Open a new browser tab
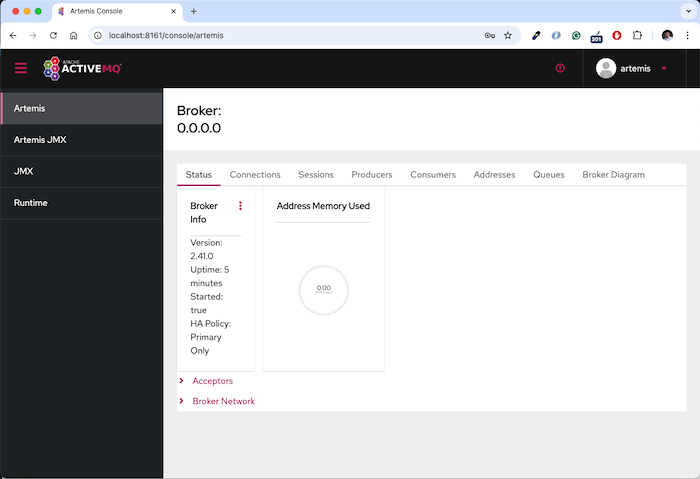Image resolution: width=700 pixels, height=479 pixels. 194,11
